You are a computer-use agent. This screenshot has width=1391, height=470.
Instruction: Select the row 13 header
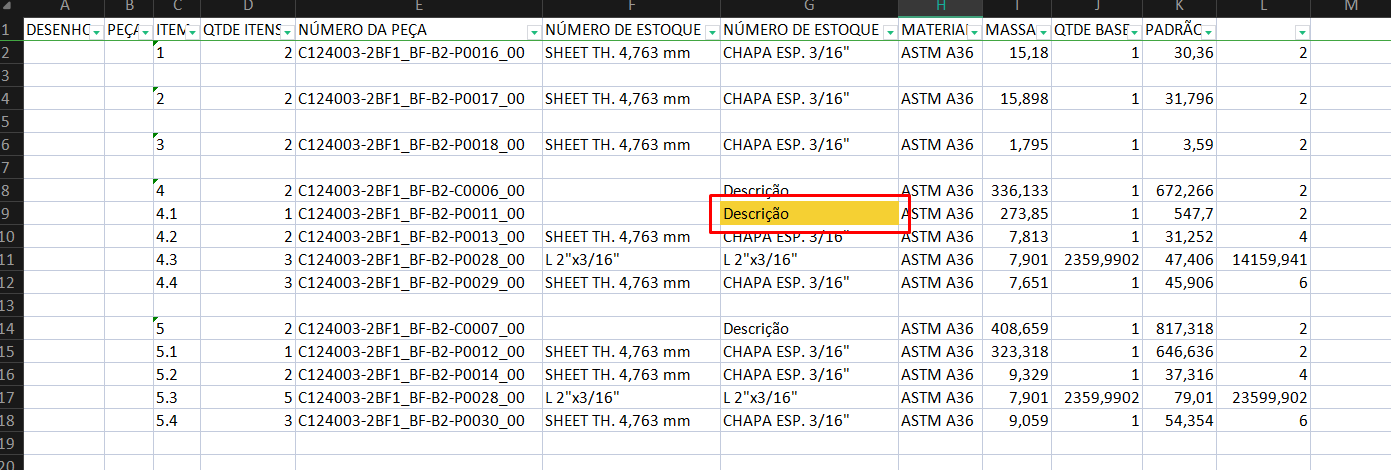tap(10, 305)
